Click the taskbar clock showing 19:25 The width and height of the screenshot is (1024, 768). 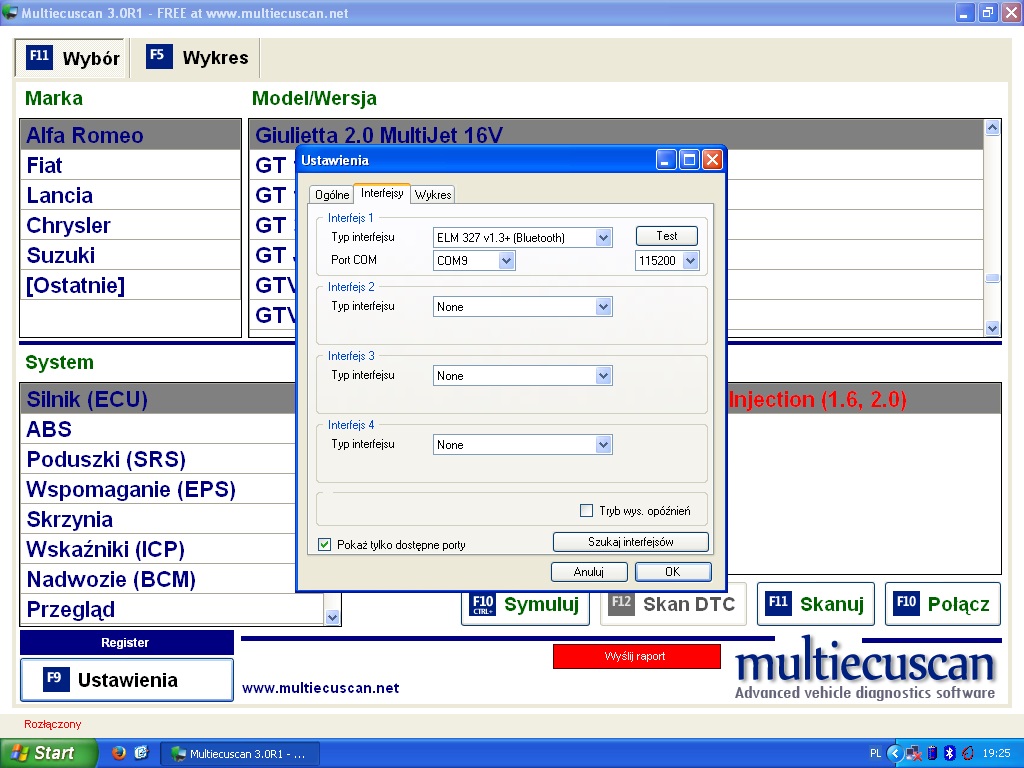996,753
